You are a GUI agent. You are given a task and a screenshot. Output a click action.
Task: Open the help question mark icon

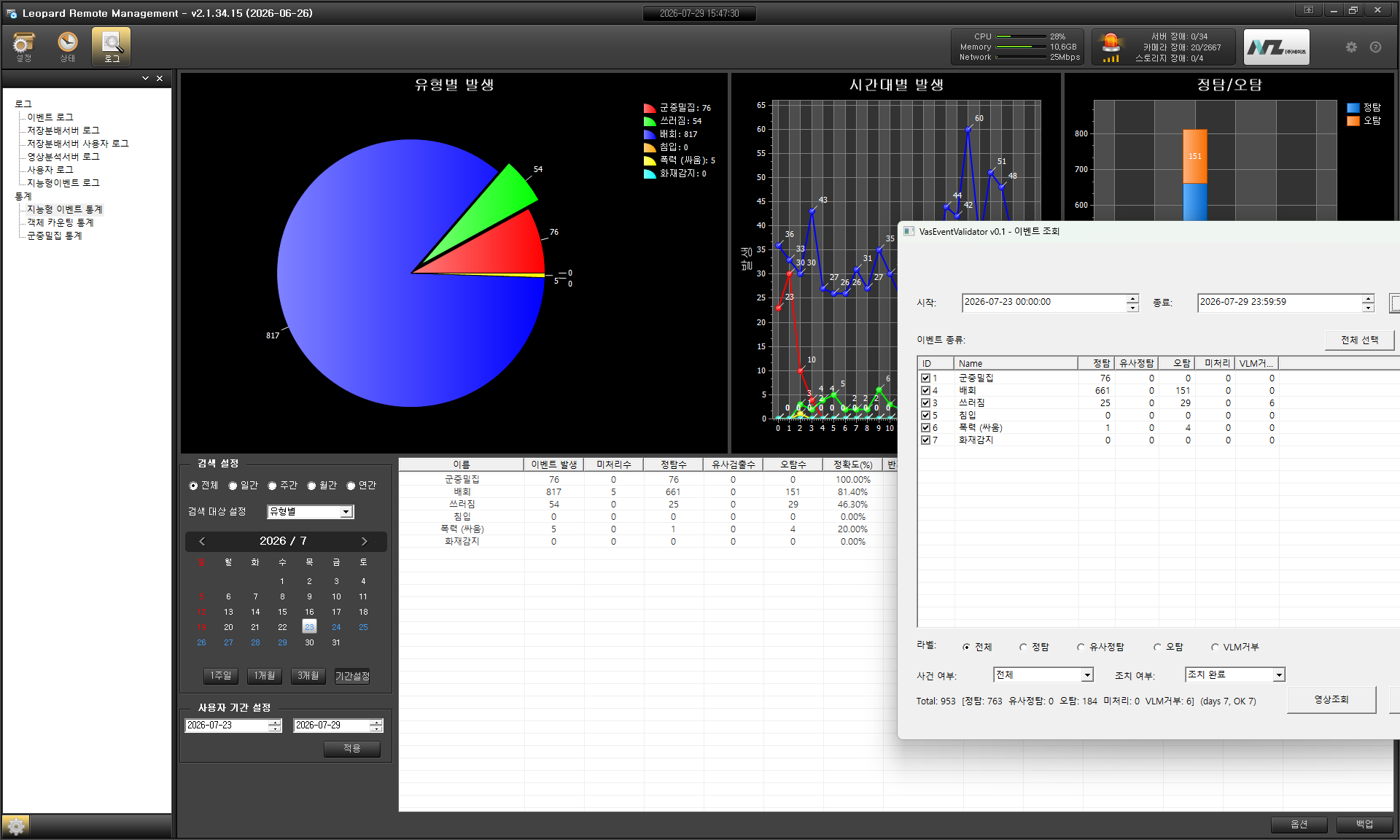coord(1375,47)
